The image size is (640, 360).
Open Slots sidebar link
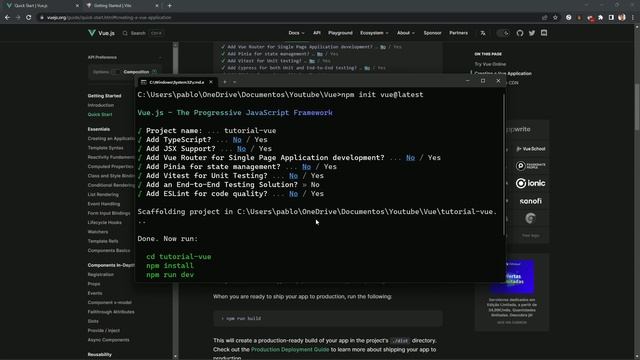[x=93, y=321]
